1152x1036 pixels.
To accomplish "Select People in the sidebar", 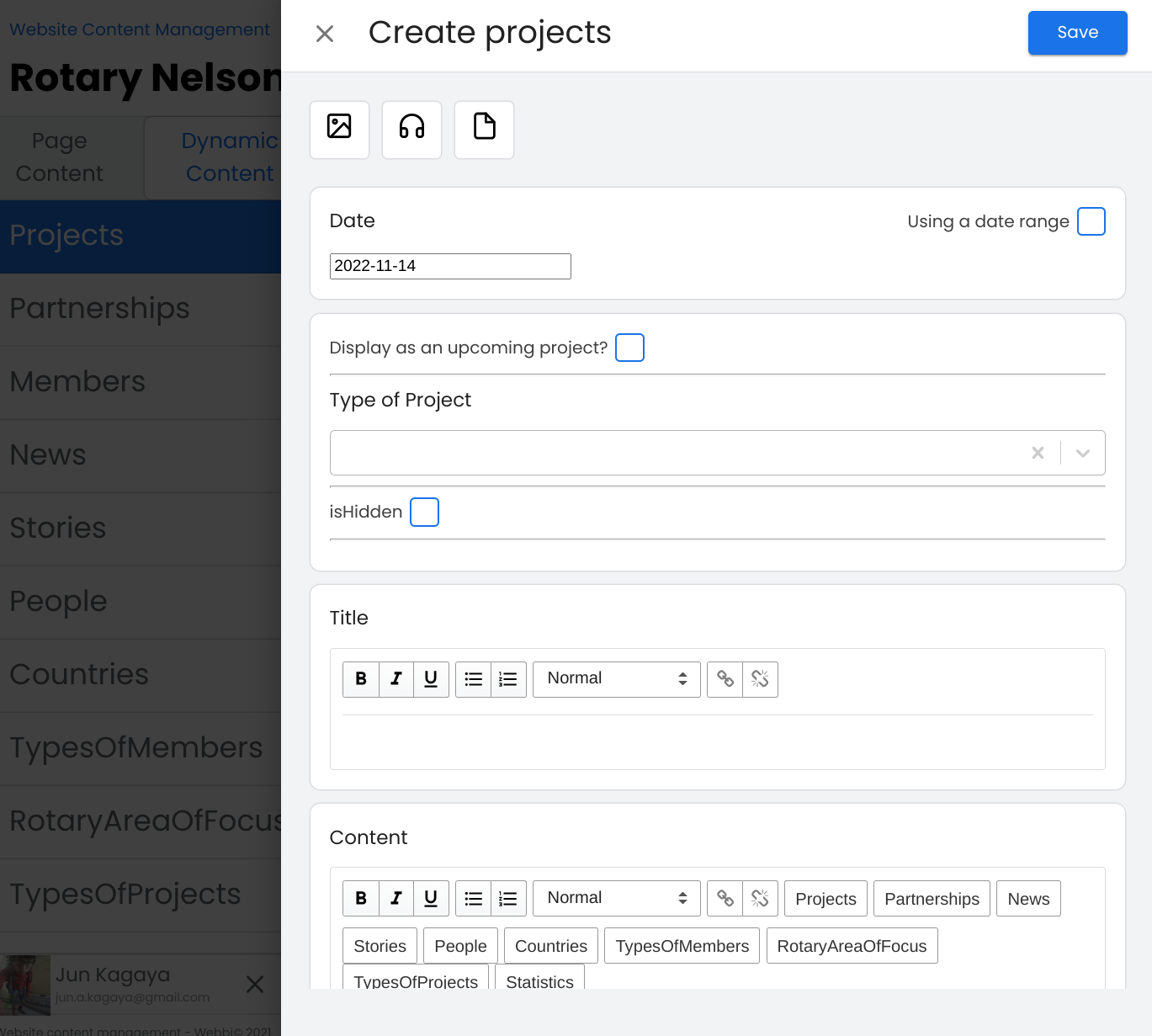I will point(141,603).
